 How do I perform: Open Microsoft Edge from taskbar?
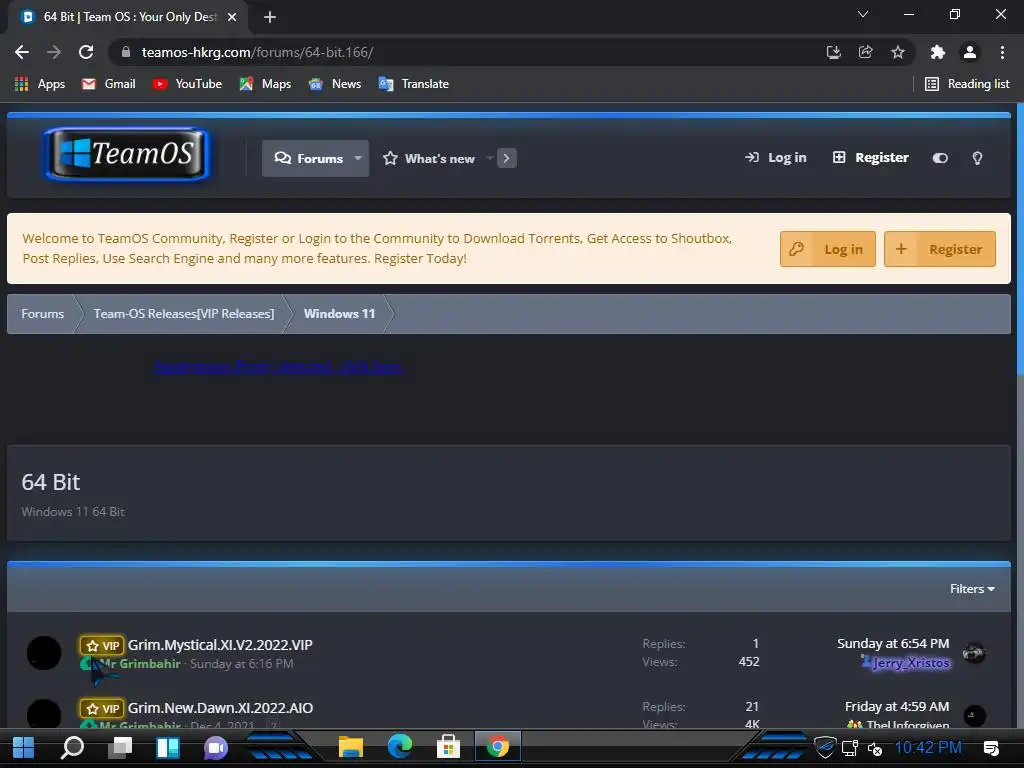tap(400, 746)
